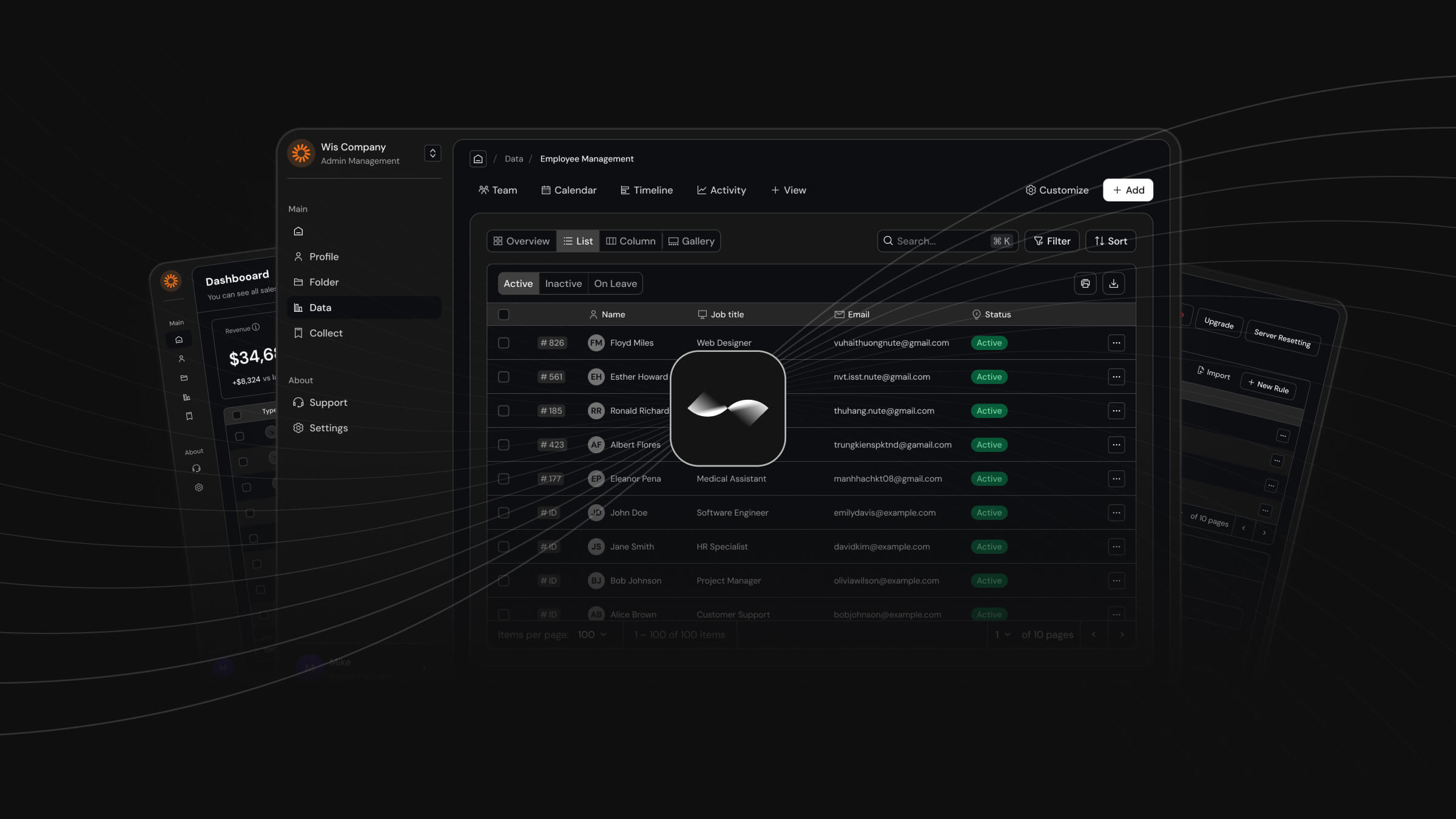The height and width of the screenshot is (819, 1456).
Task: Go to next page with right chevron
Action: tap(1122, 635)
